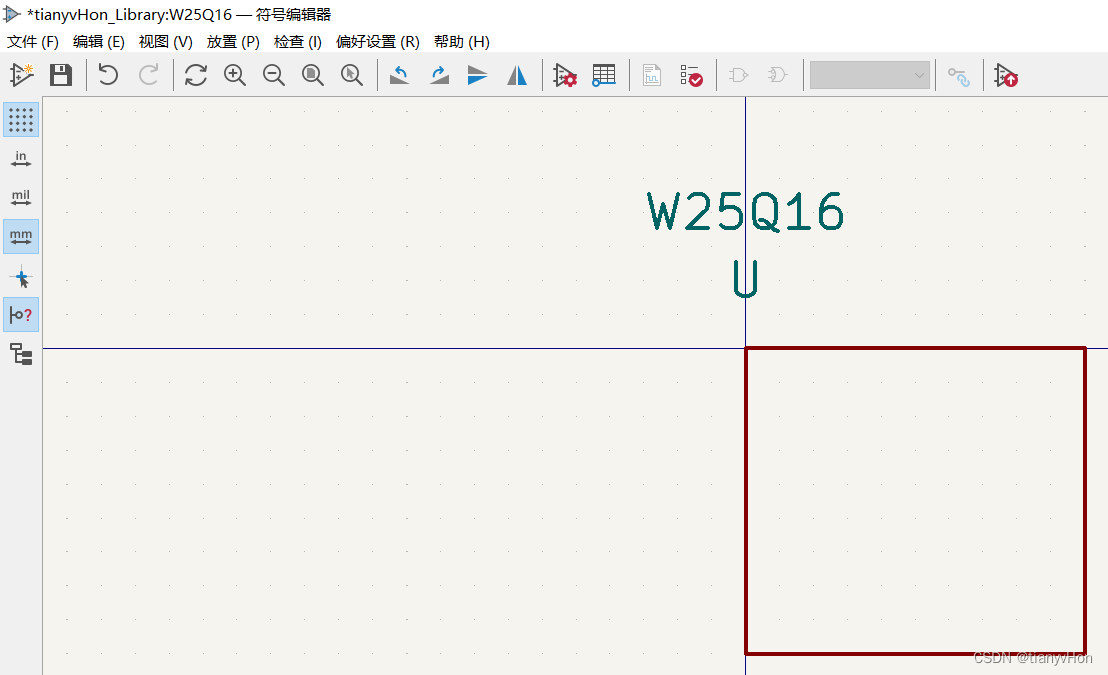Show De Morgan alternate body style

click(x=777, y=75)
